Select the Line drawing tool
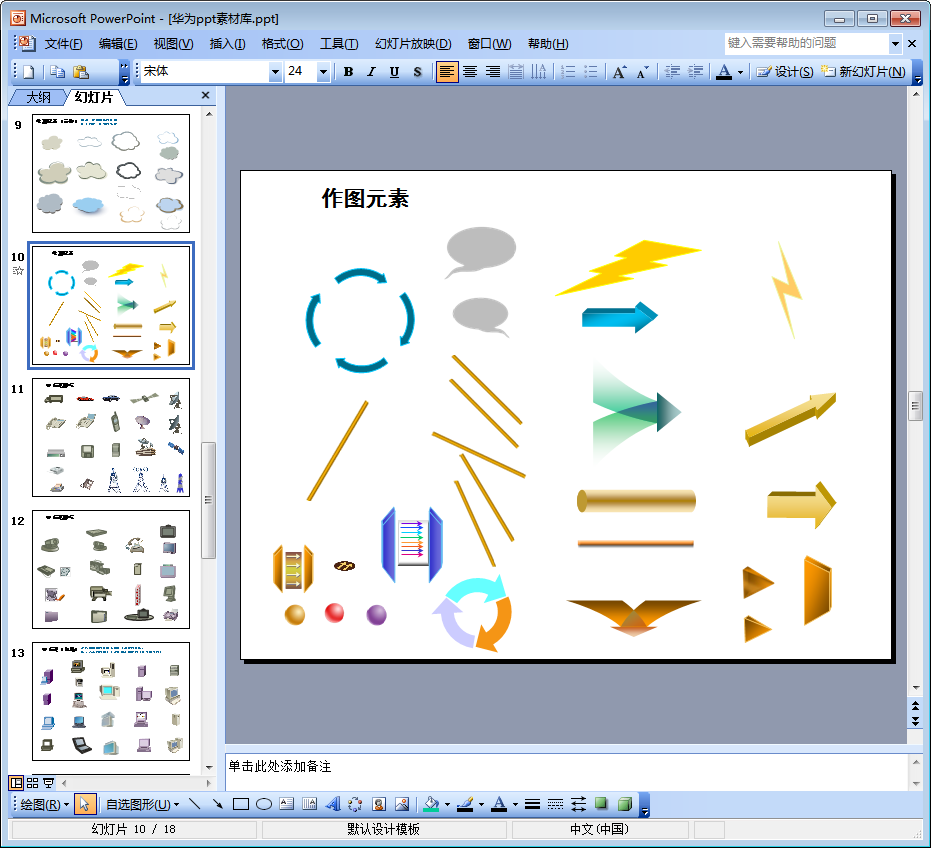The image size is (931, 848). 194,805
